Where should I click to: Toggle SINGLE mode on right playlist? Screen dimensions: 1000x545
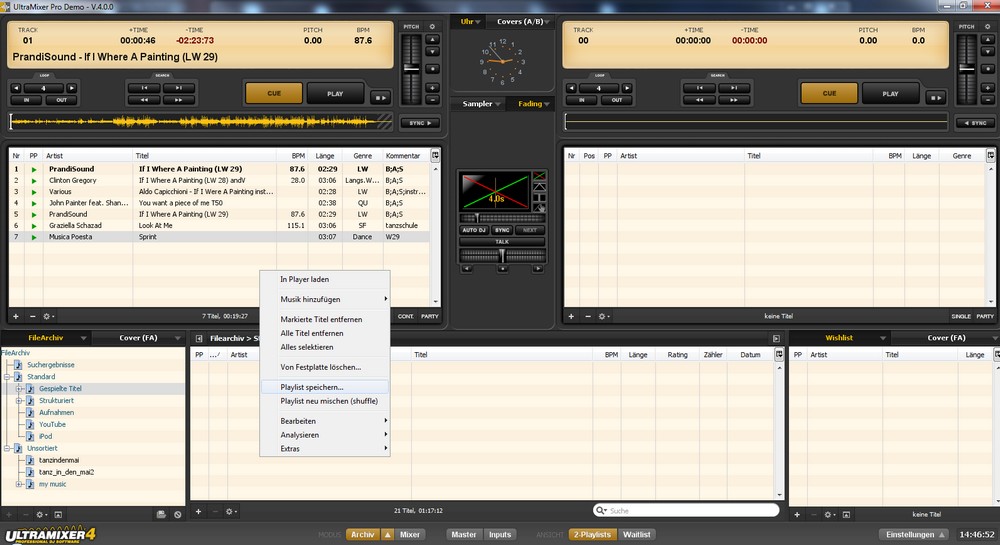(x=961, y=316)
